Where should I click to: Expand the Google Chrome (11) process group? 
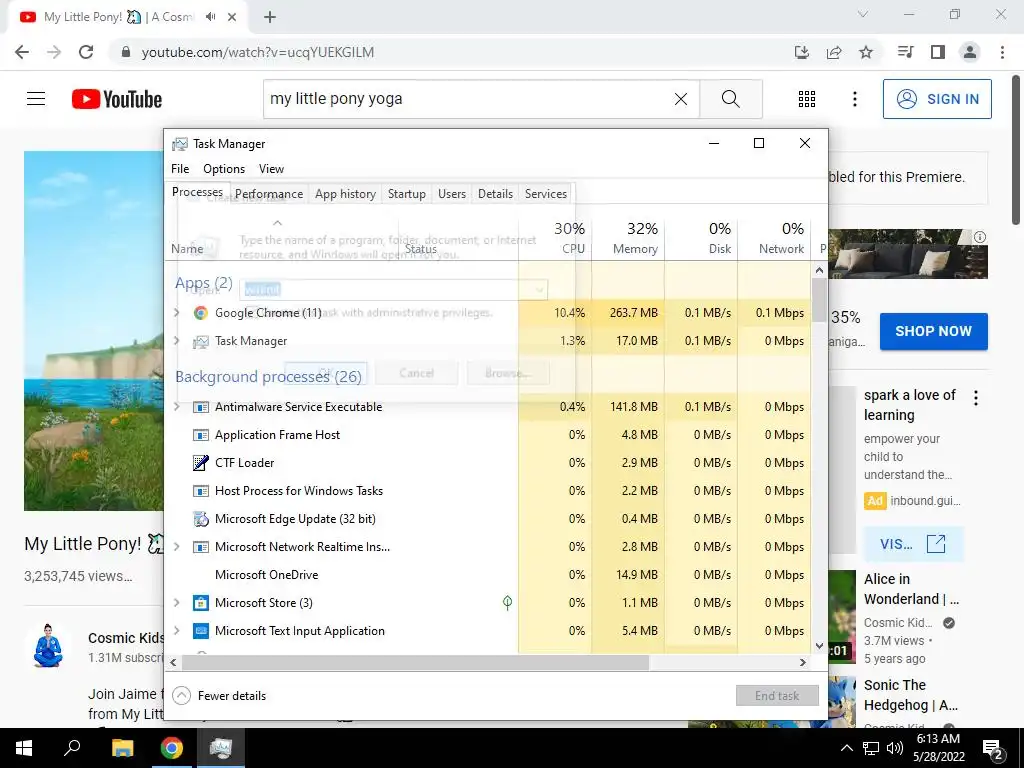(x=176, y=313)
